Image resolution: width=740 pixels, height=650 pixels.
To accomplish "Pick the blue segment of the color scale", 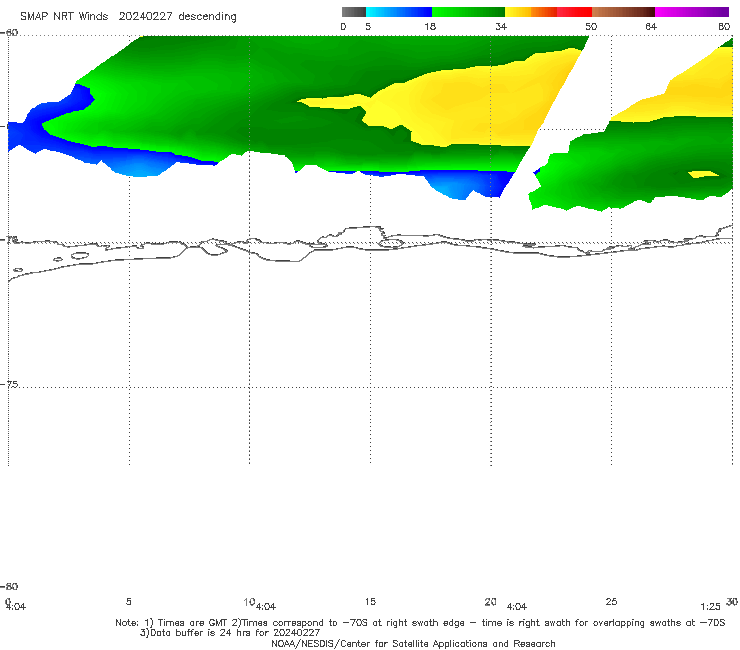I will (x=399, y=12).
